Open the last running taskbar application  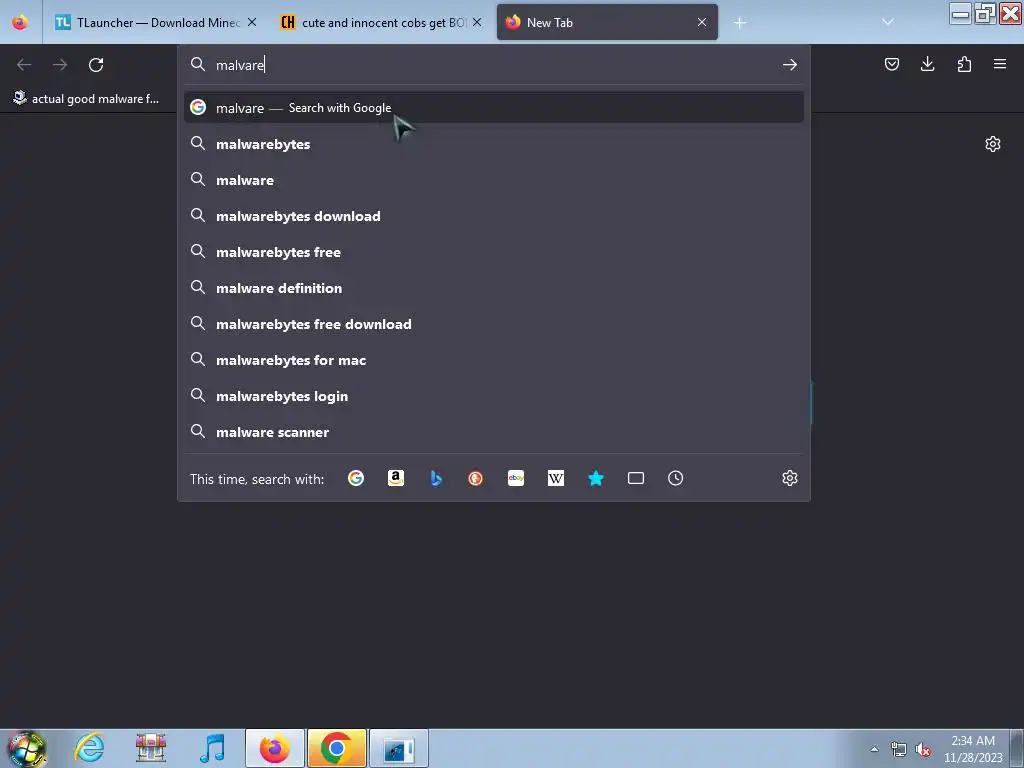pos(399,748)
